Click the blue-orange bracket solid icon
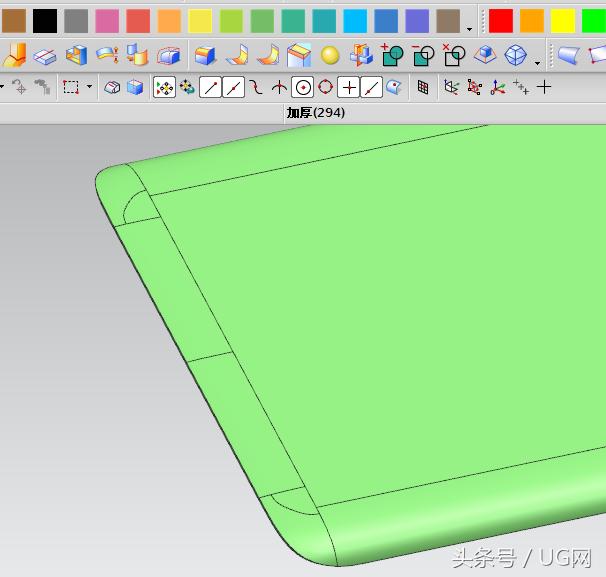 76,56
